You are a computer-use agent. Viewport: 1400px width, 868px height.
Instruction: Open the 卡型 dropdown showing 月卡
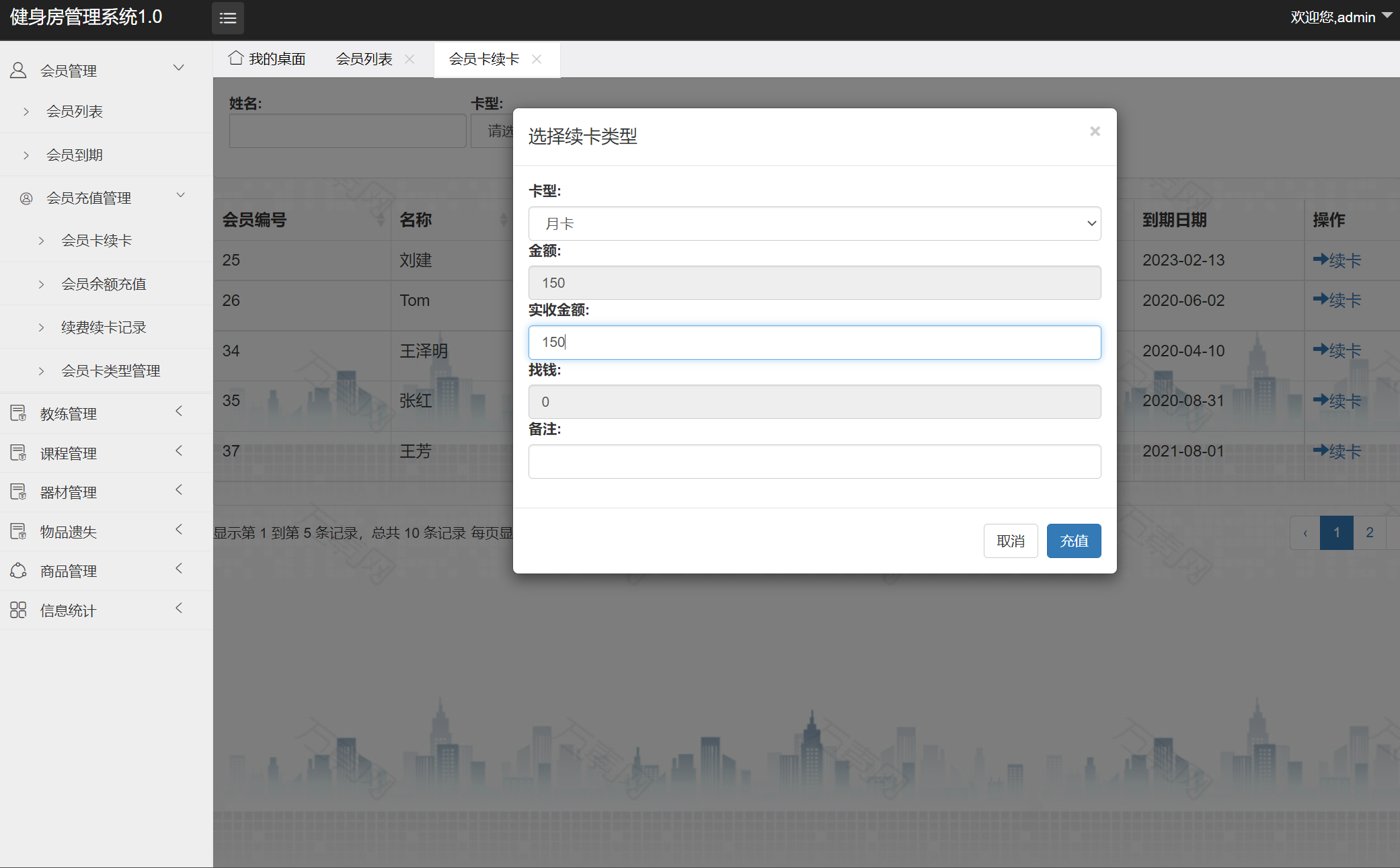pyautogui.click(x=814, y=223)
